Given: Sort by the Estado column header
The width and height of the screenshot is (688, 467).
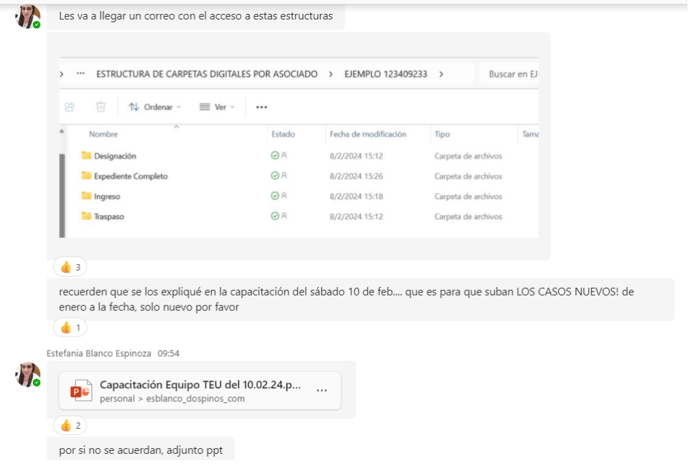Looking at the screenshot, I should click(283, 134).
